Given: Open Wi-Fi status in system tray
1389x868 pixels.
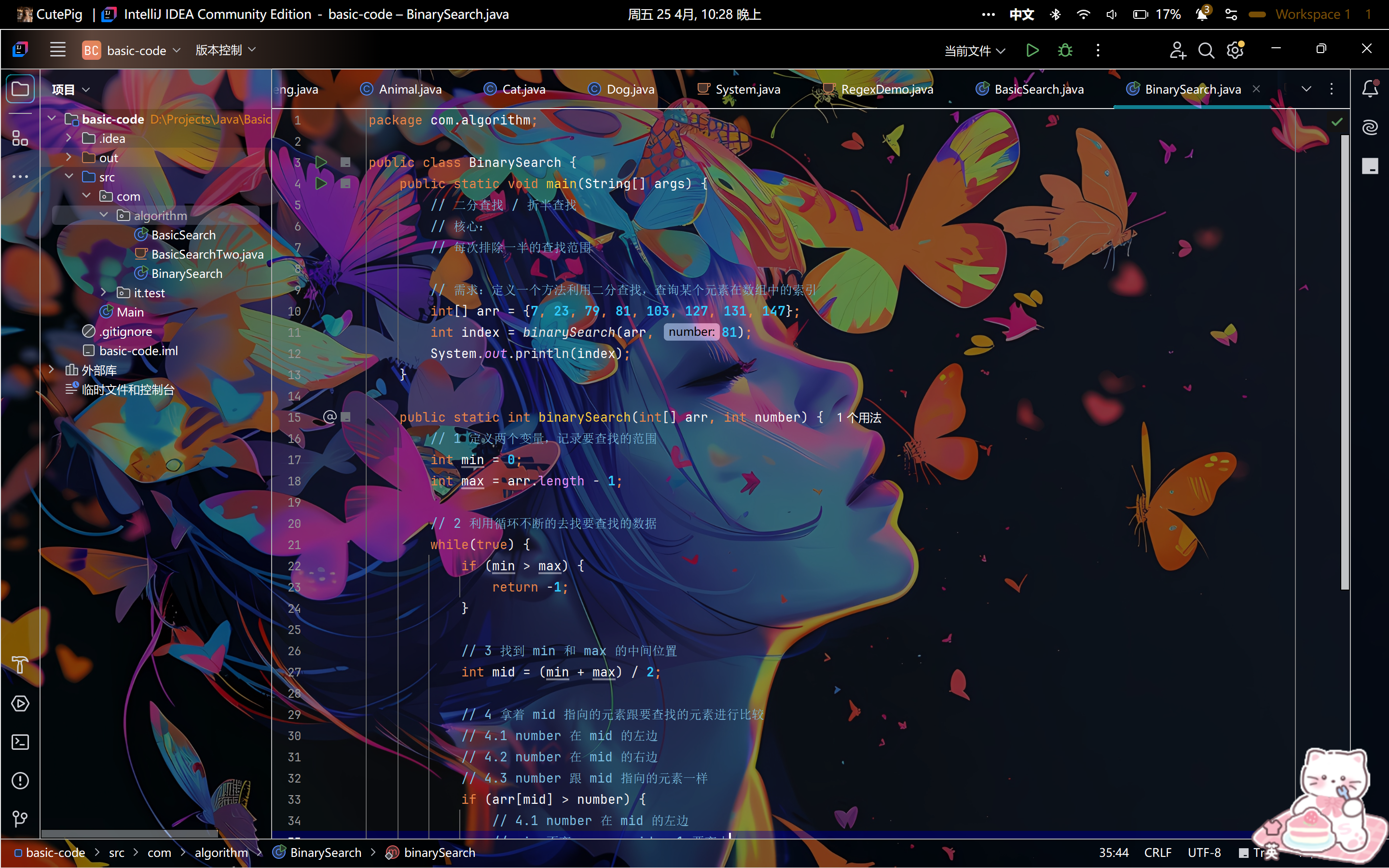Looking at the screenshot, I should click(x=1083, y=14).
